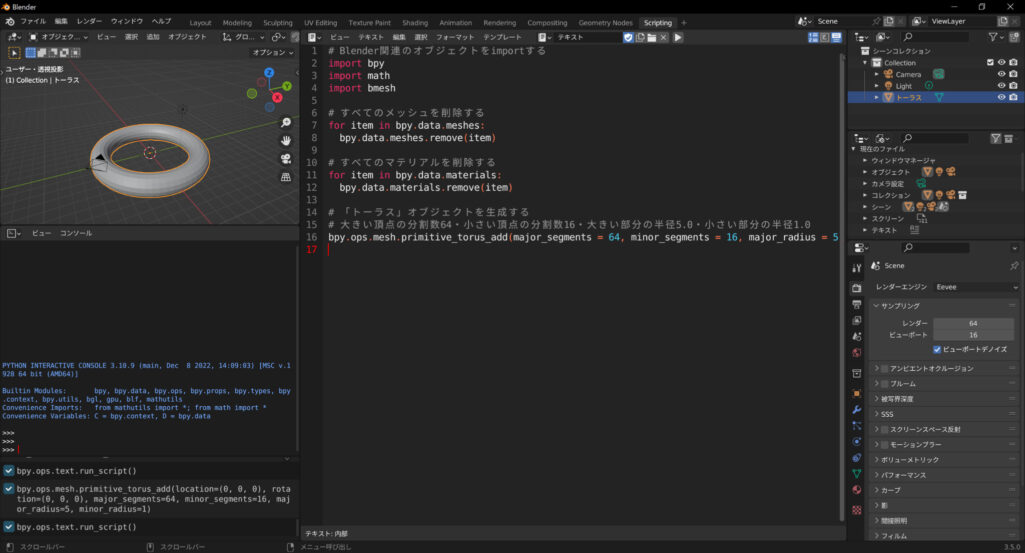1025x553 pixels.
Task: Open the Object properties orange square tab
Action: [857, 394]
